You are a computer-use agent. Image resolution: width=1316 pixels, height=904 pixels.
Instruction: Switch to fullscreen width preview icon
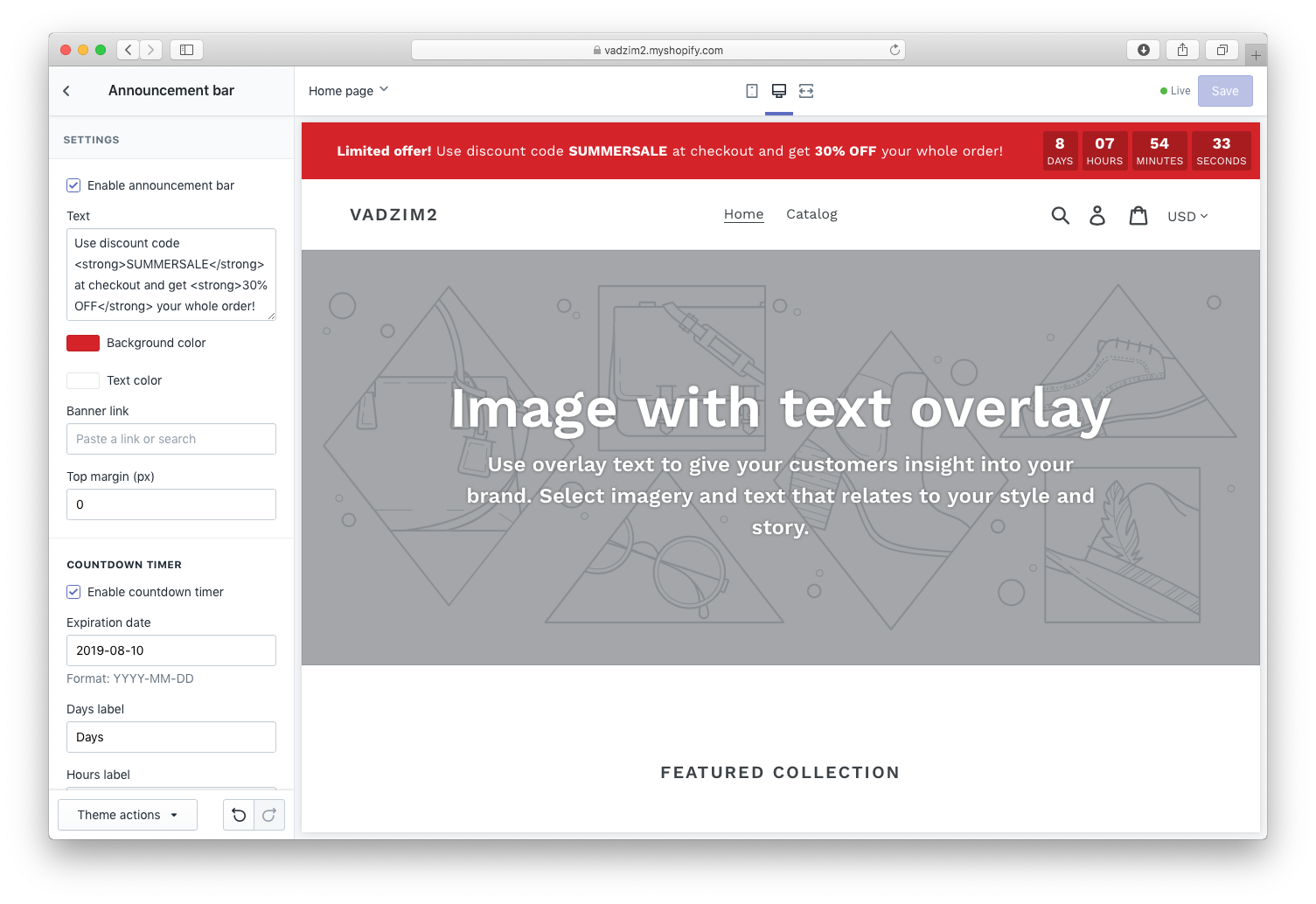[x=806, y=91]
